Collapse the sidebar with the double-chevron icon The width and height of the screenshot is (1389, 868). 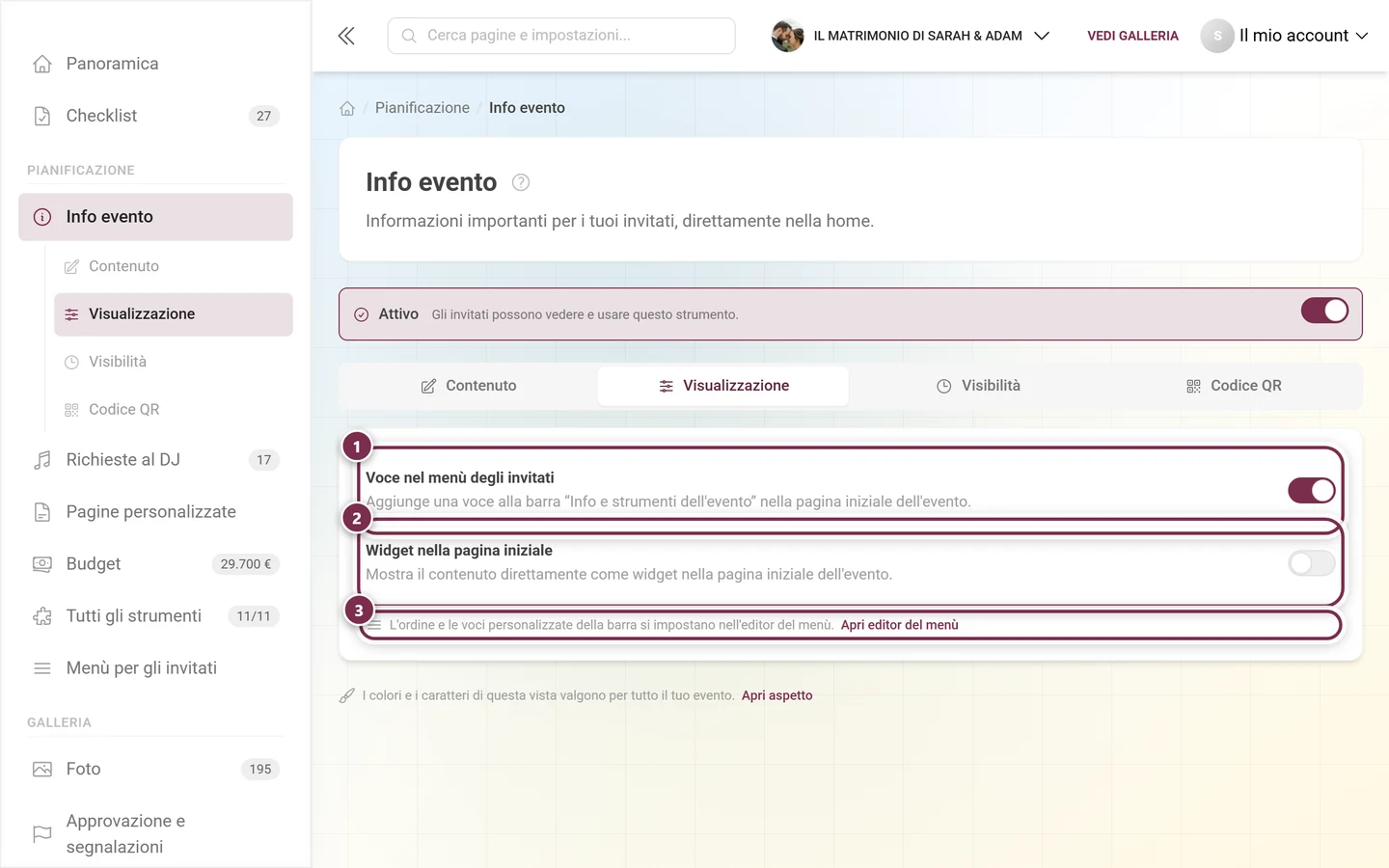click(346, 36)
